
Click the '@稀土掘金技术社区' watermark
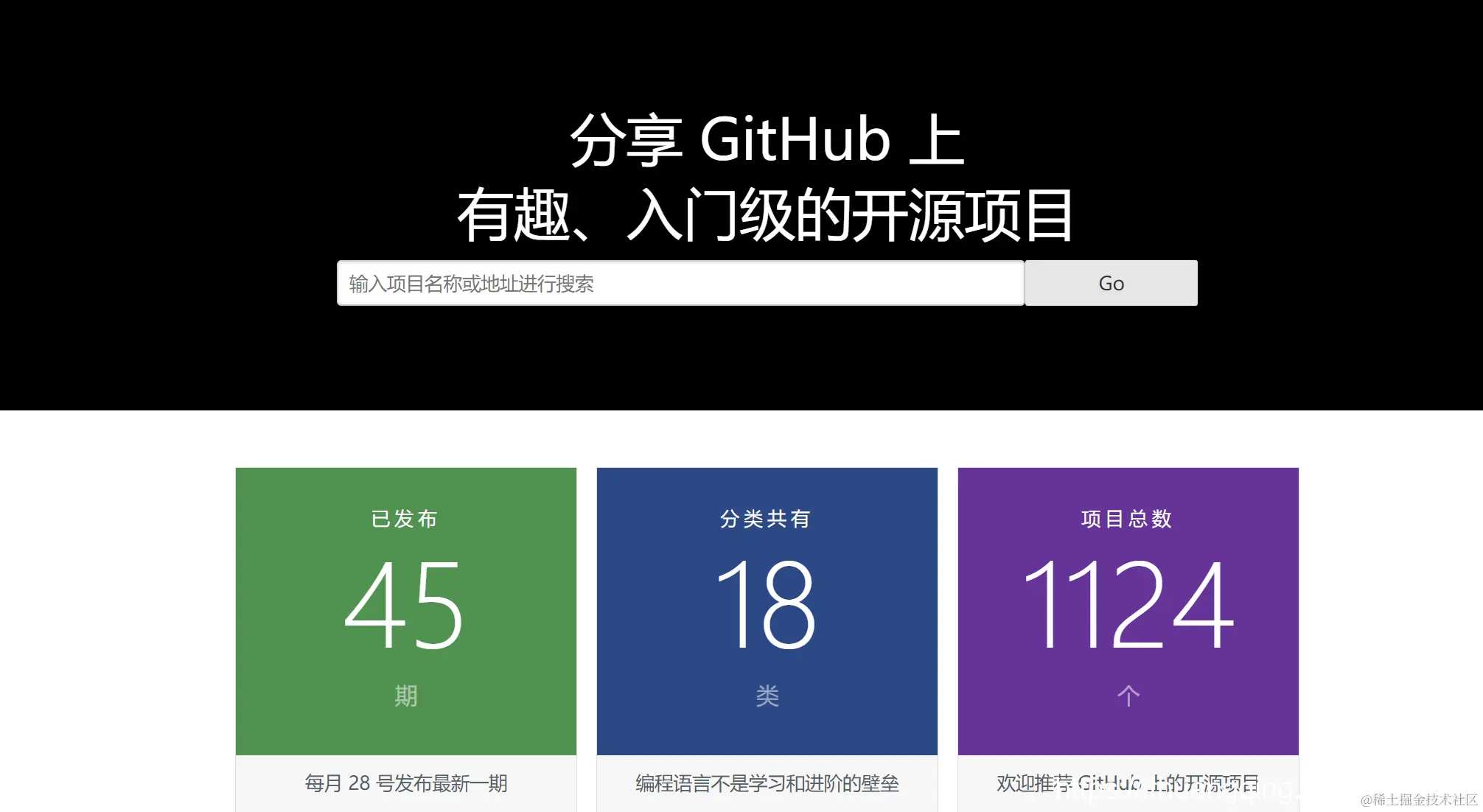(x=1419, y=799)
